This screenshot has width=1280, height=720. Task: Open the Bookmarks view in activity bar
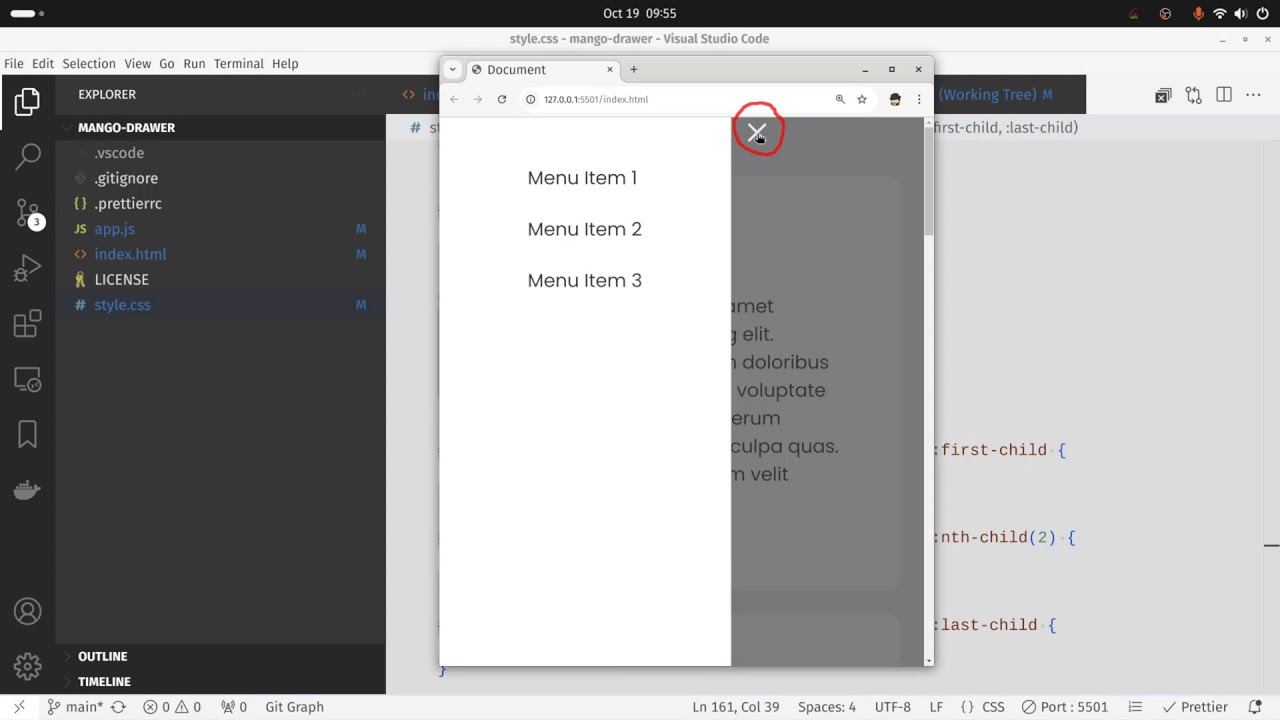pos(27,434)
